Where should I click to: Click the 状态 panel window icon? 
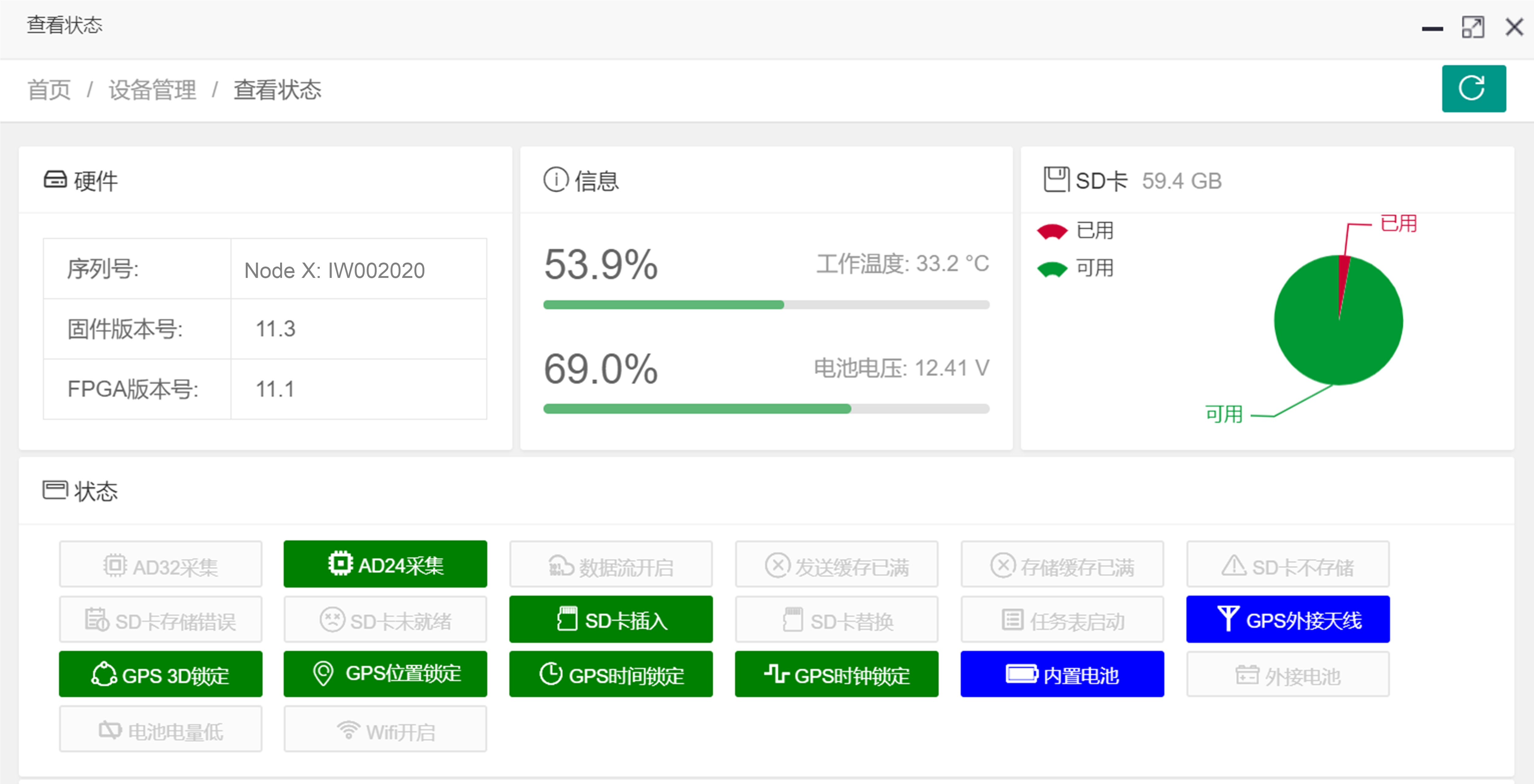coord(56,490)
